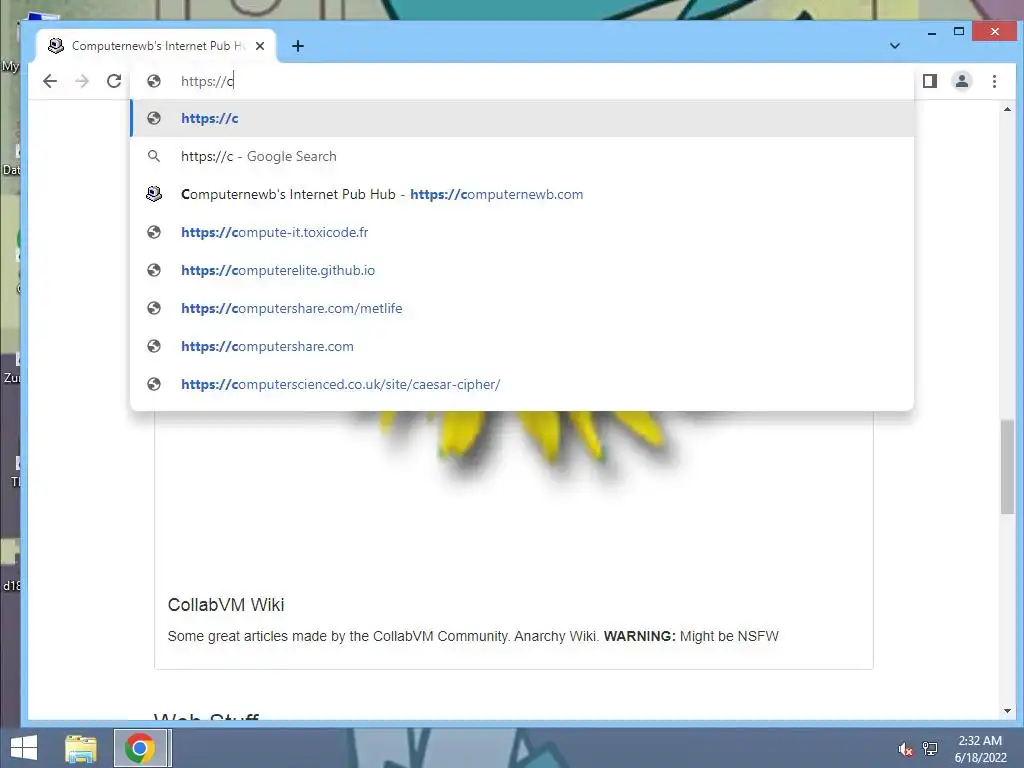Go back with the browser back arrow

(x=50, y=81)
